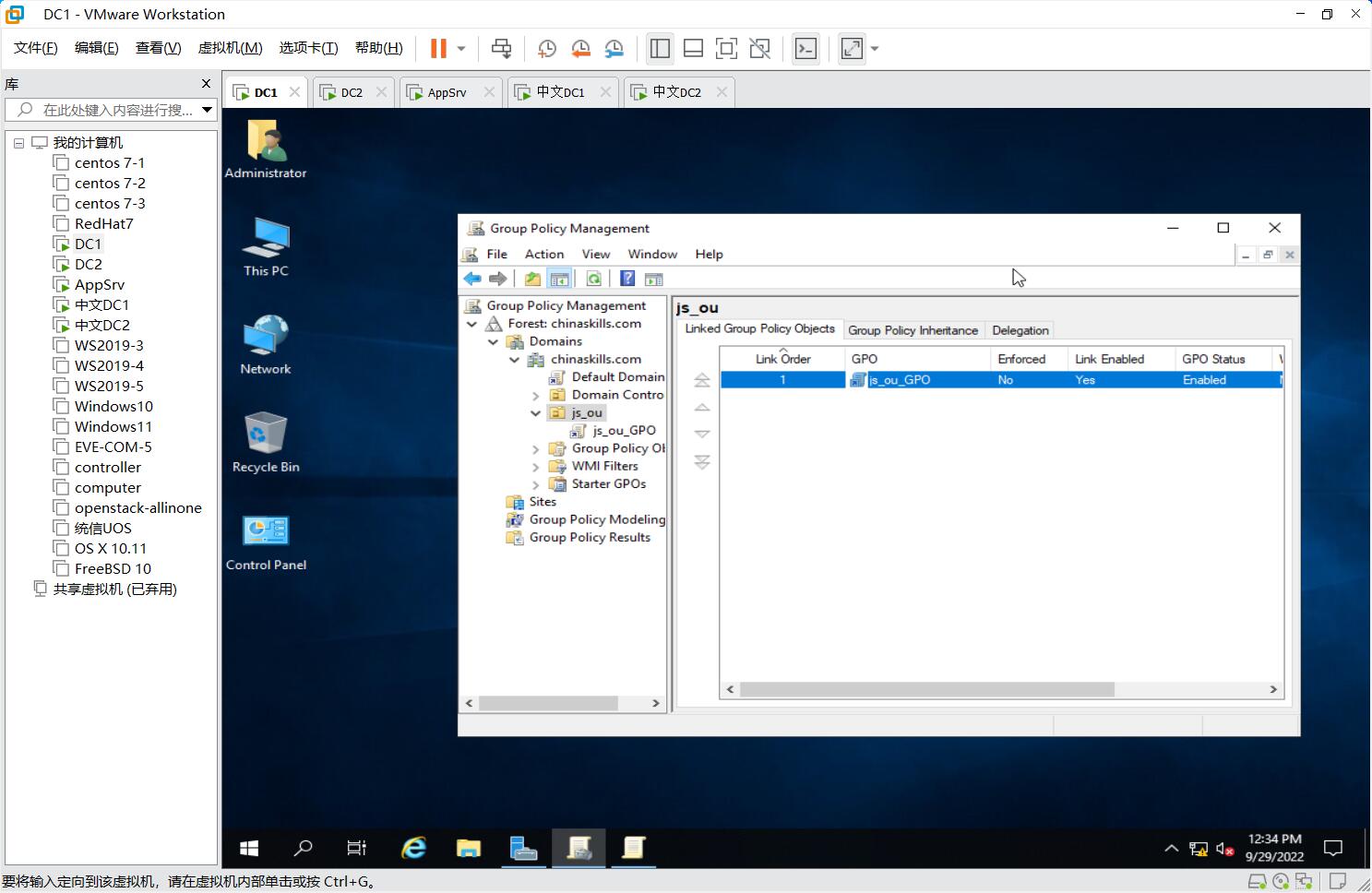Click the show/hide action pane icon
The height and width of the screenshot is (893, 1372).
(x=654, y=279)
